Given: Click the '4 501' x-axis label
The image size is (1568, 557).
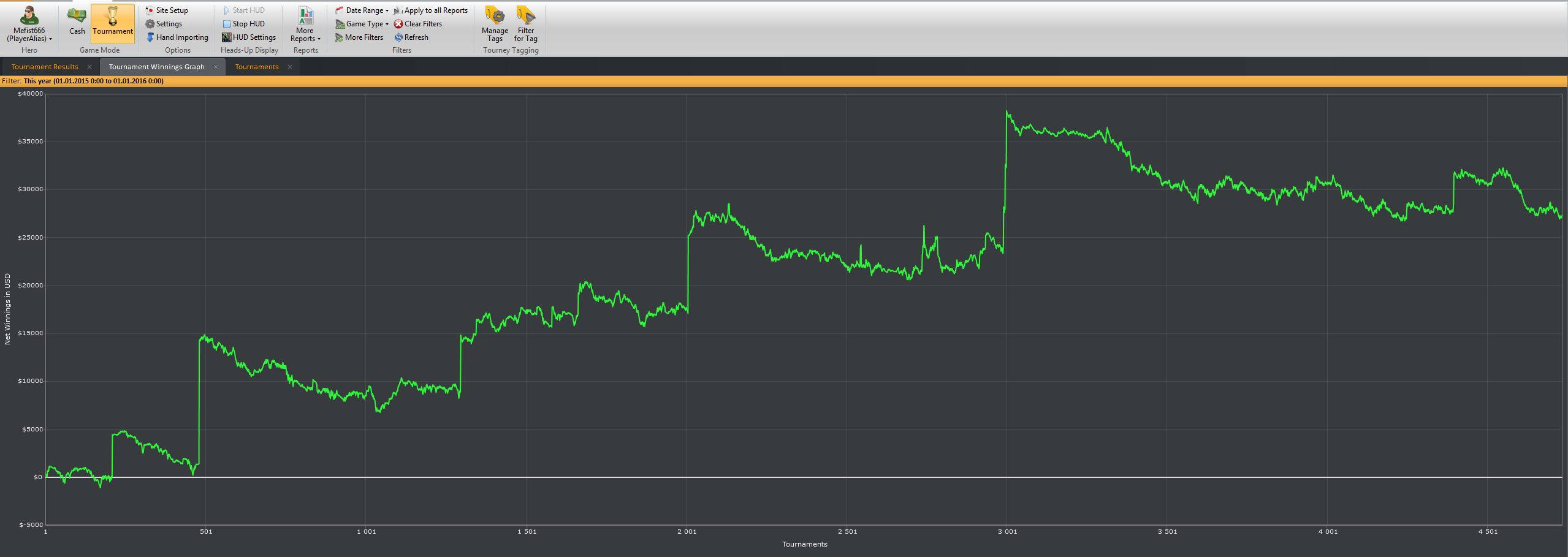Looking at the screenshot, I should [x=1488, y=532].
